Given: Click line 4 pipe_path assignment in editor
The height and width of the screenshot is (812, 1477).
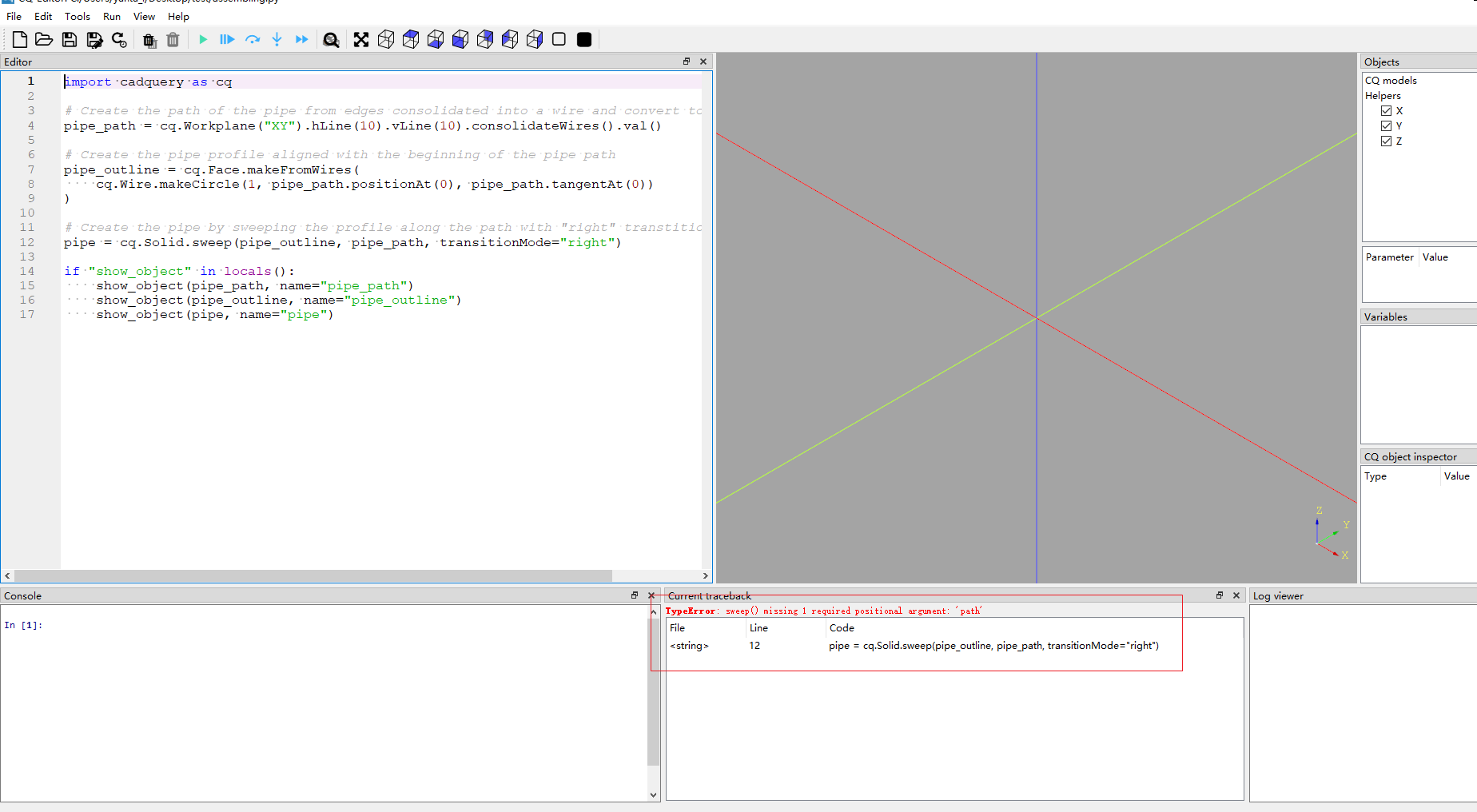Looking at the screenshot, I should tap(362, 125).
